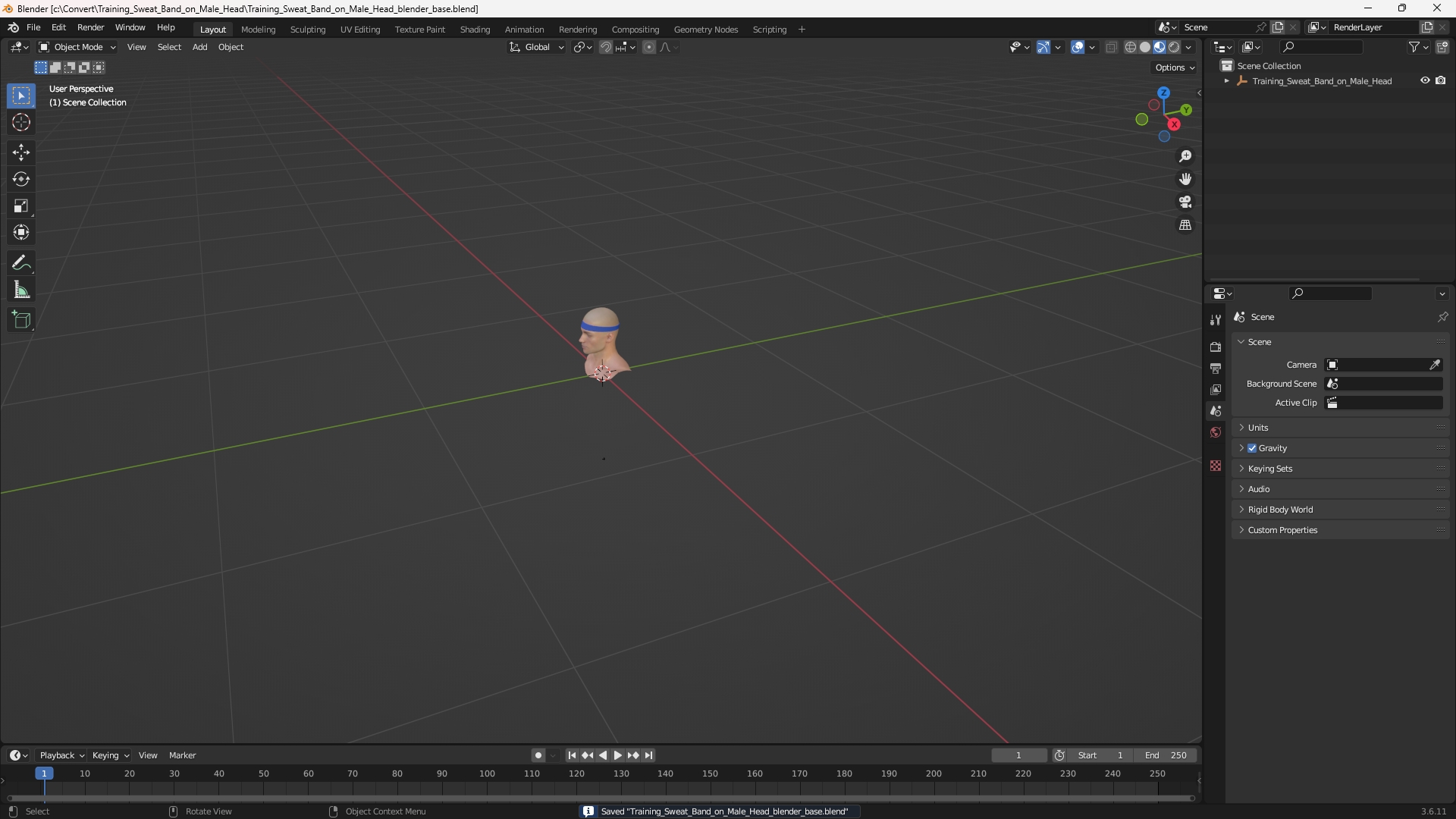Screen dimensions: 1456x819
Task: Switch to solid viewport shading
Action: (x=1145, y=47)
